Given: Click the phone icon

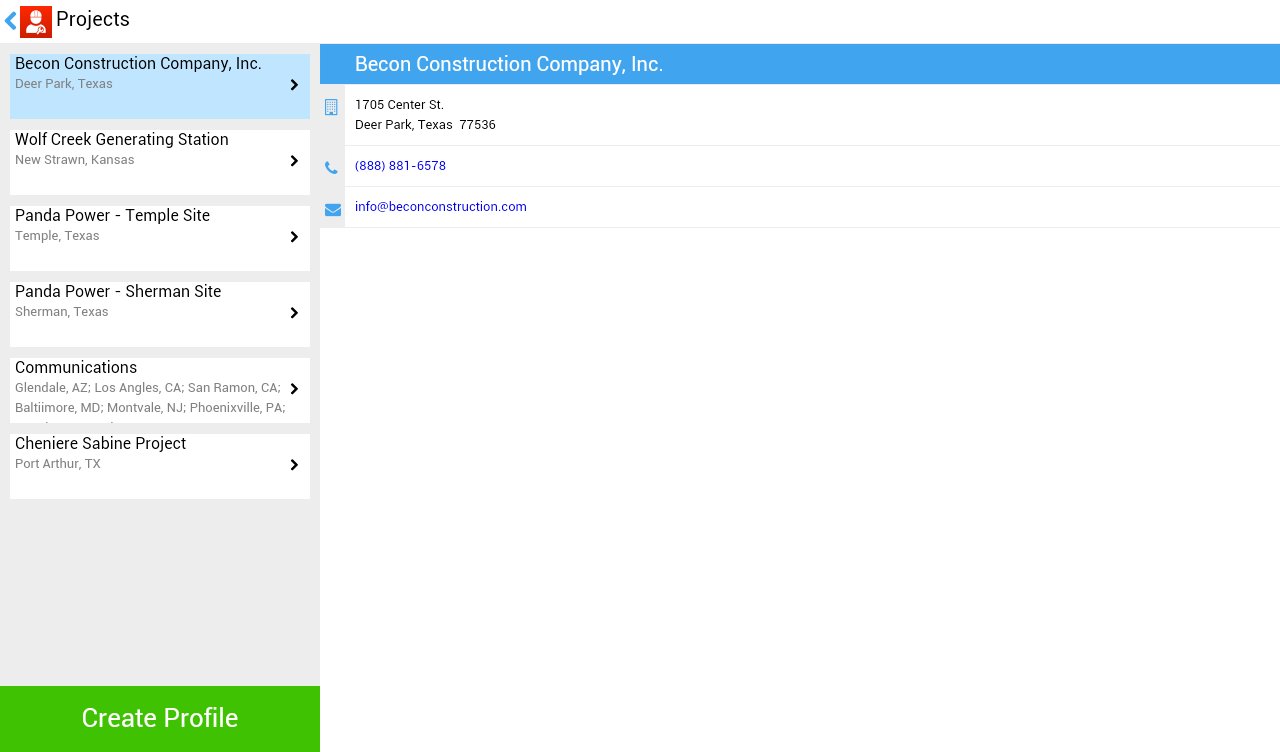Looking at the screenshot, I should point(332,168).
